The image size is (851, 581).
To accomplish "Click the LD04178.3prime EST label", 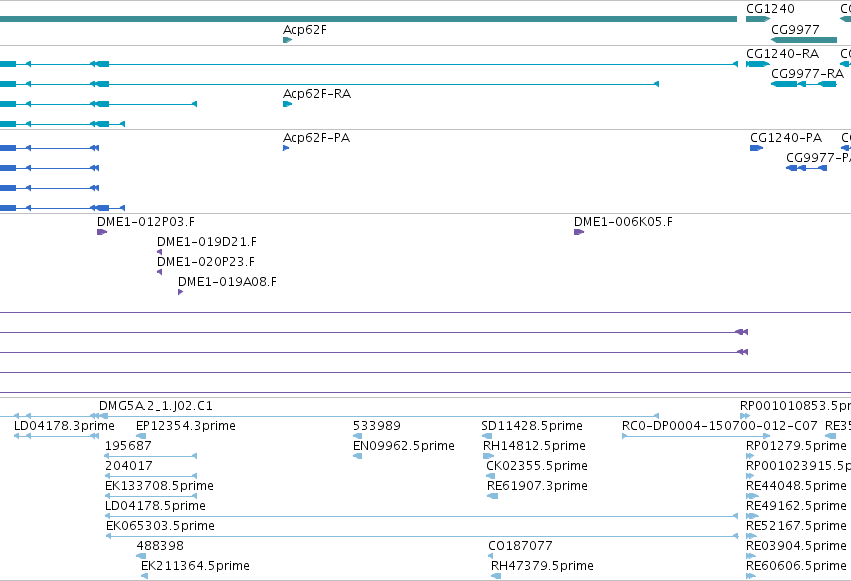I will tap(64, 426).
